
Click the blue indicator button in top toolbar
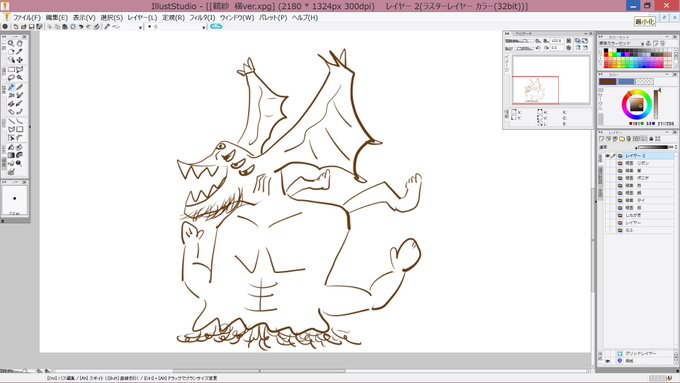pyautogui.click(x=216, y=26)
